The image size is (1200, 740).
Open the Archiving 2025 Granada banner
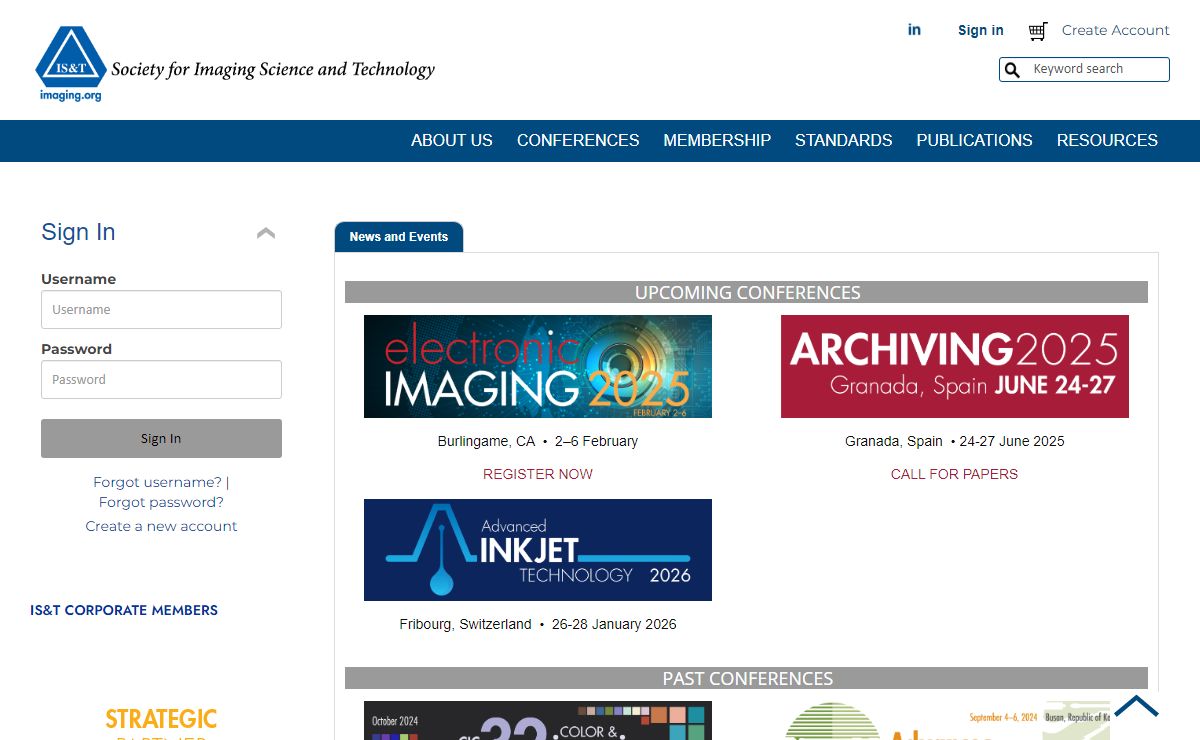955,366
